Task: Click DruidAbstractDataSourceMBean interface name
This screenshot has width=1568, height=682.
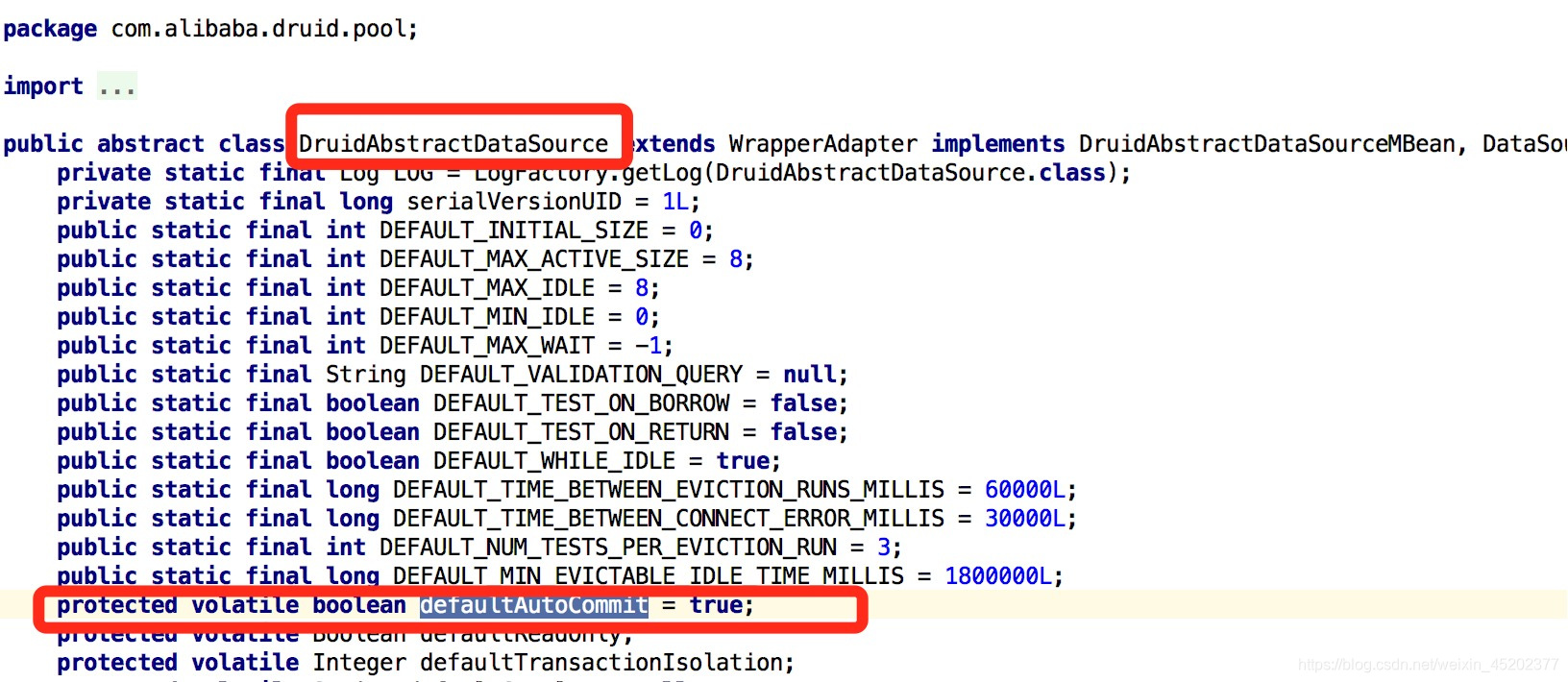Action: pyautogui.click(x=1266, y=144)
